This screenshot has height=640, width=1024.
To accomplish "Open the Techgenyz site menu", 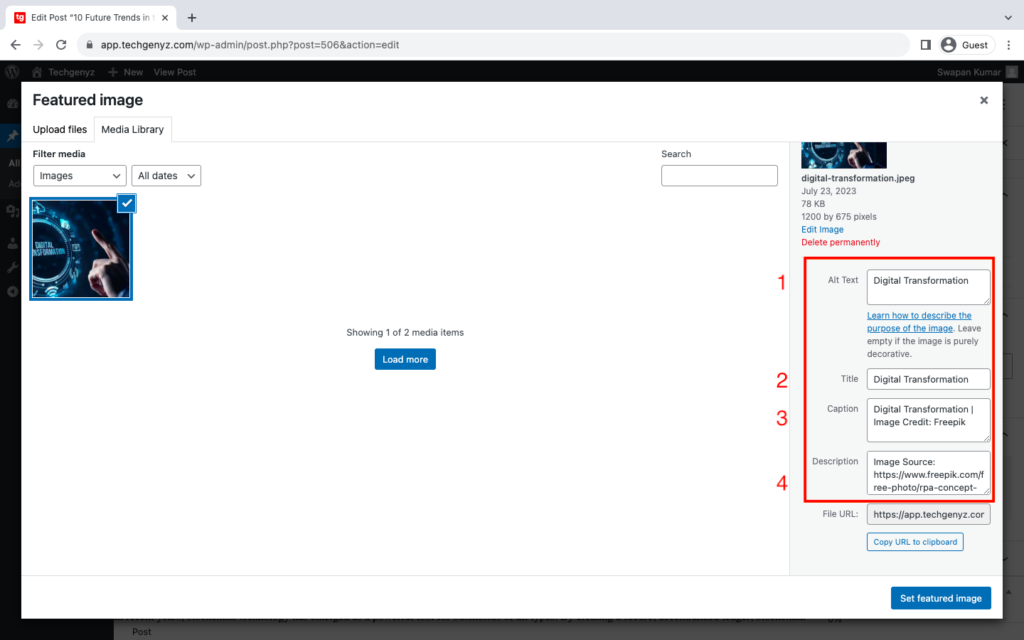I will (x=63, y=72).
